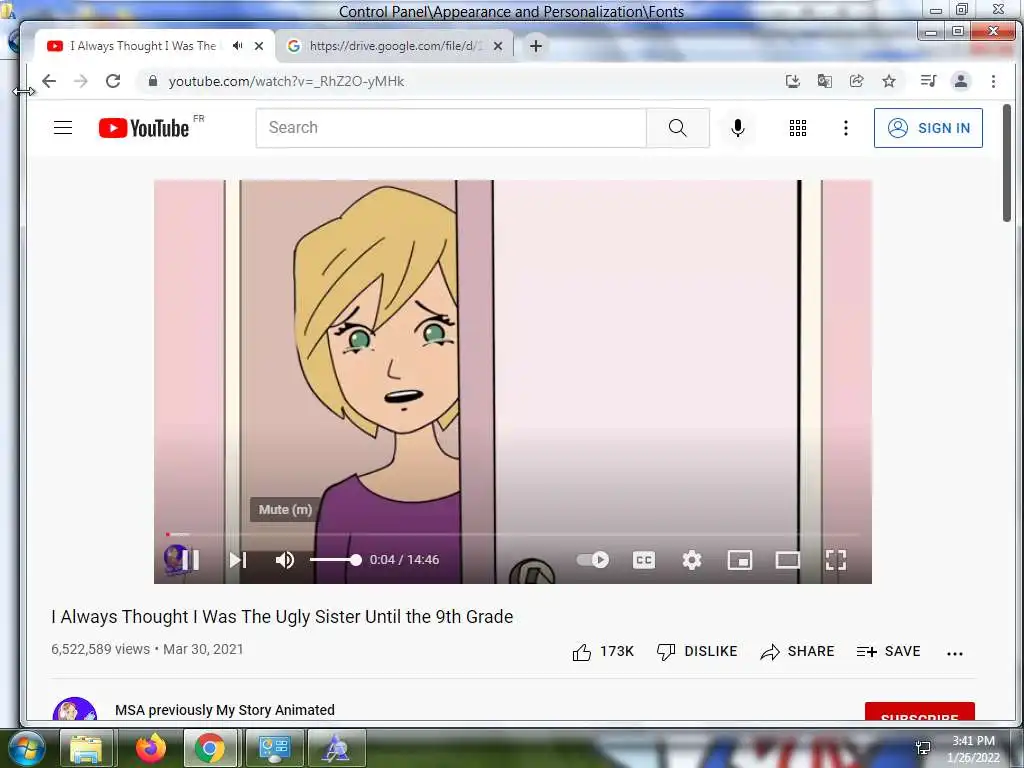The height and width of the screenshot is (768, 1024).
Task: Open Chrome media controls icon
Action: tap(928, 81)
